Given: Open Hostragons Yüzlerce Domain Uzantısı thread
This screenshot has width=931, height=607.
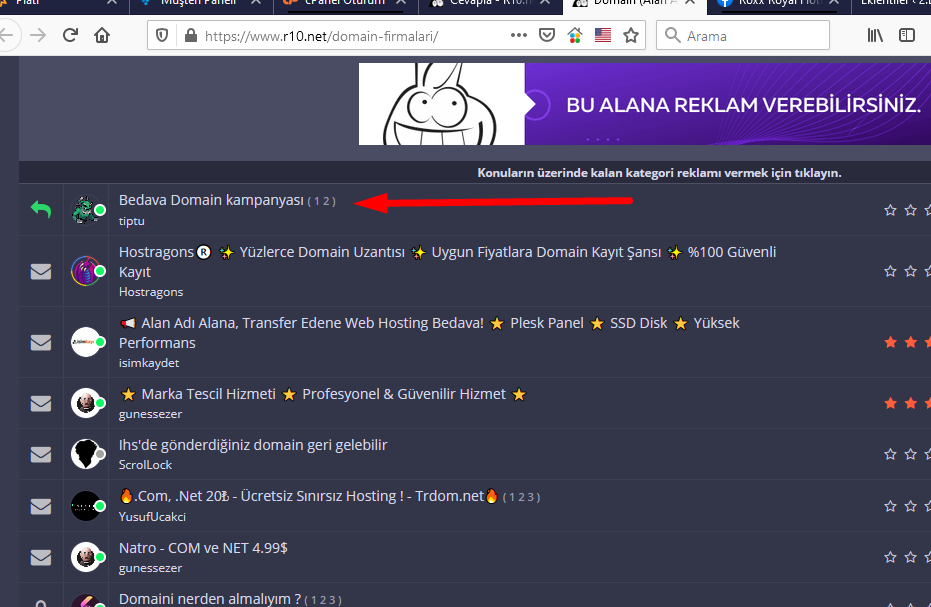Looking at the screenshot, I should coord(447,262).
